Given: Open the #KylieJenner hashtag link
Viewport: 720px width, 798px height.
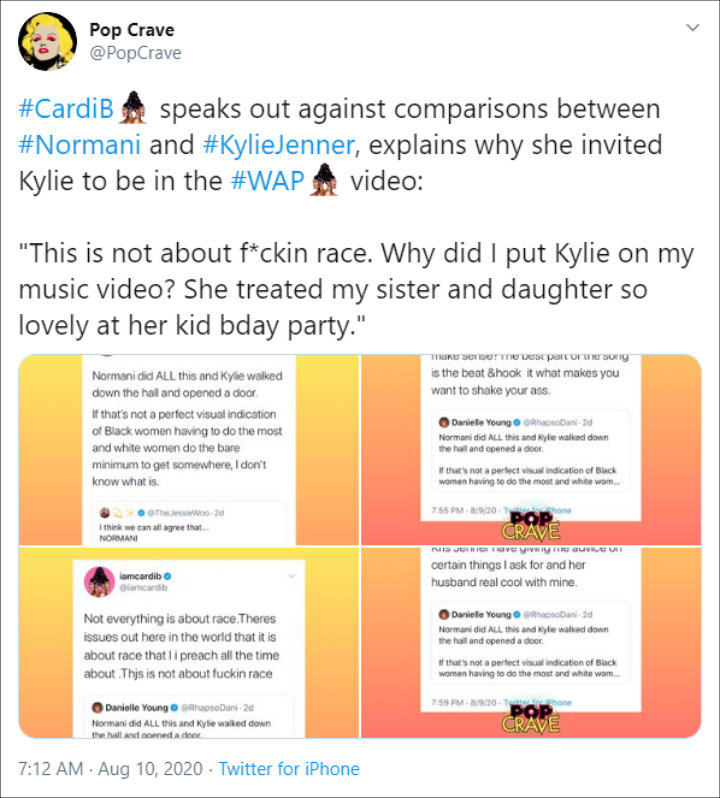Looking at the screenshot, I should coord(278,145).
